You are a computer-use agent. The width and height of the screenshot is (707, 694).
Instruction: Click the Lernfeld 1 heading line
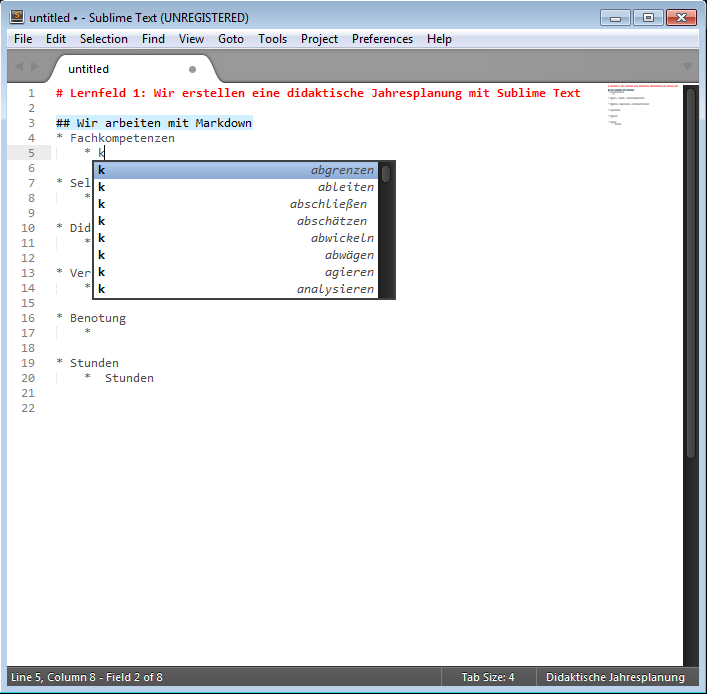[x=318, y=93]
